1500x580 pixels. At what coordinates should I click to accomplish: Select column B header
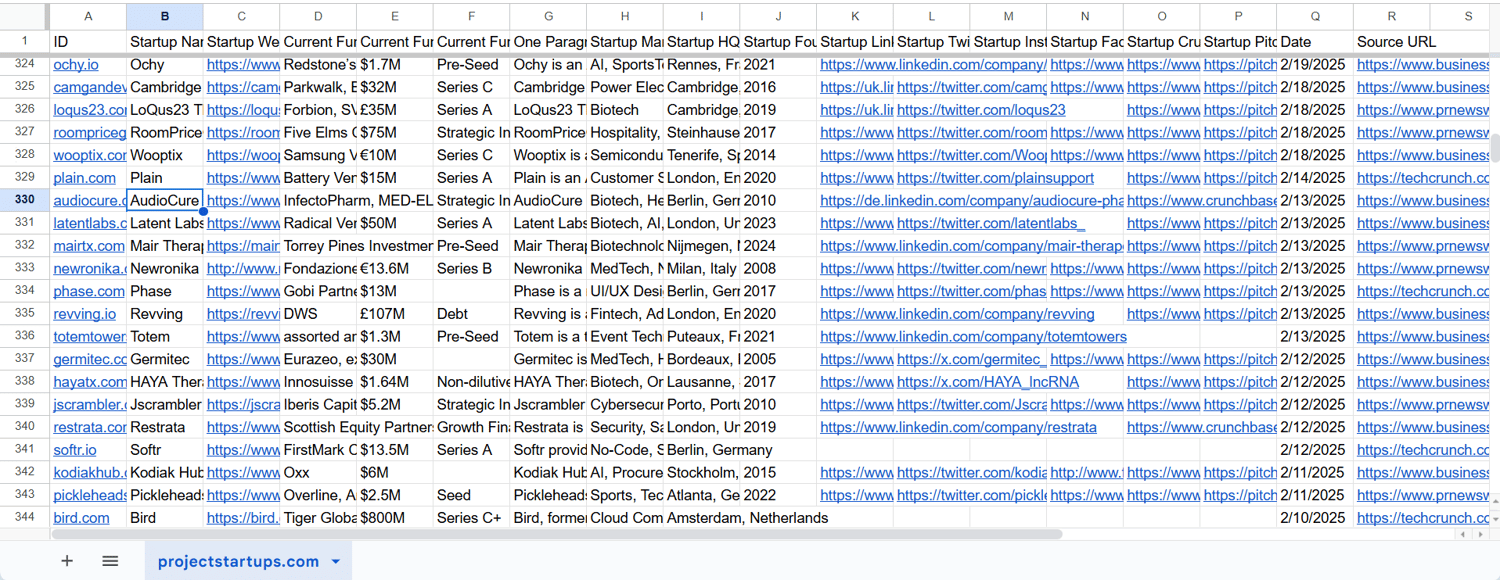click(165, 17)
